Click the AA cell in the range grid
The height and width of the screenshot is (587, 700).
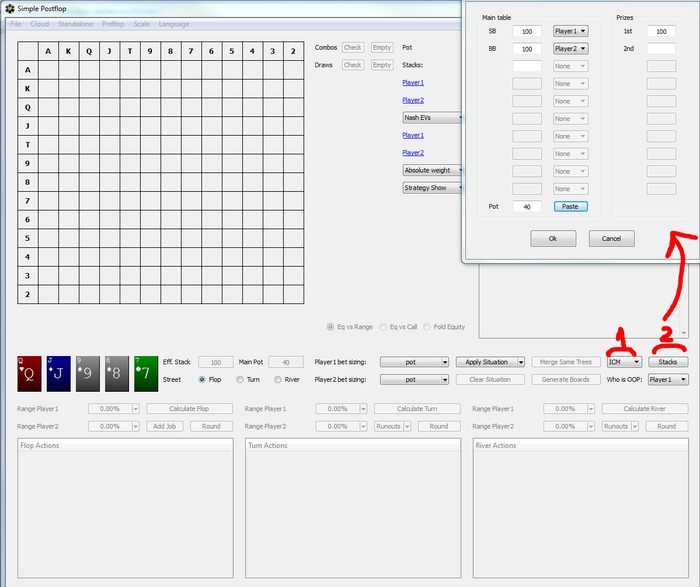click(x=48, y=70)
